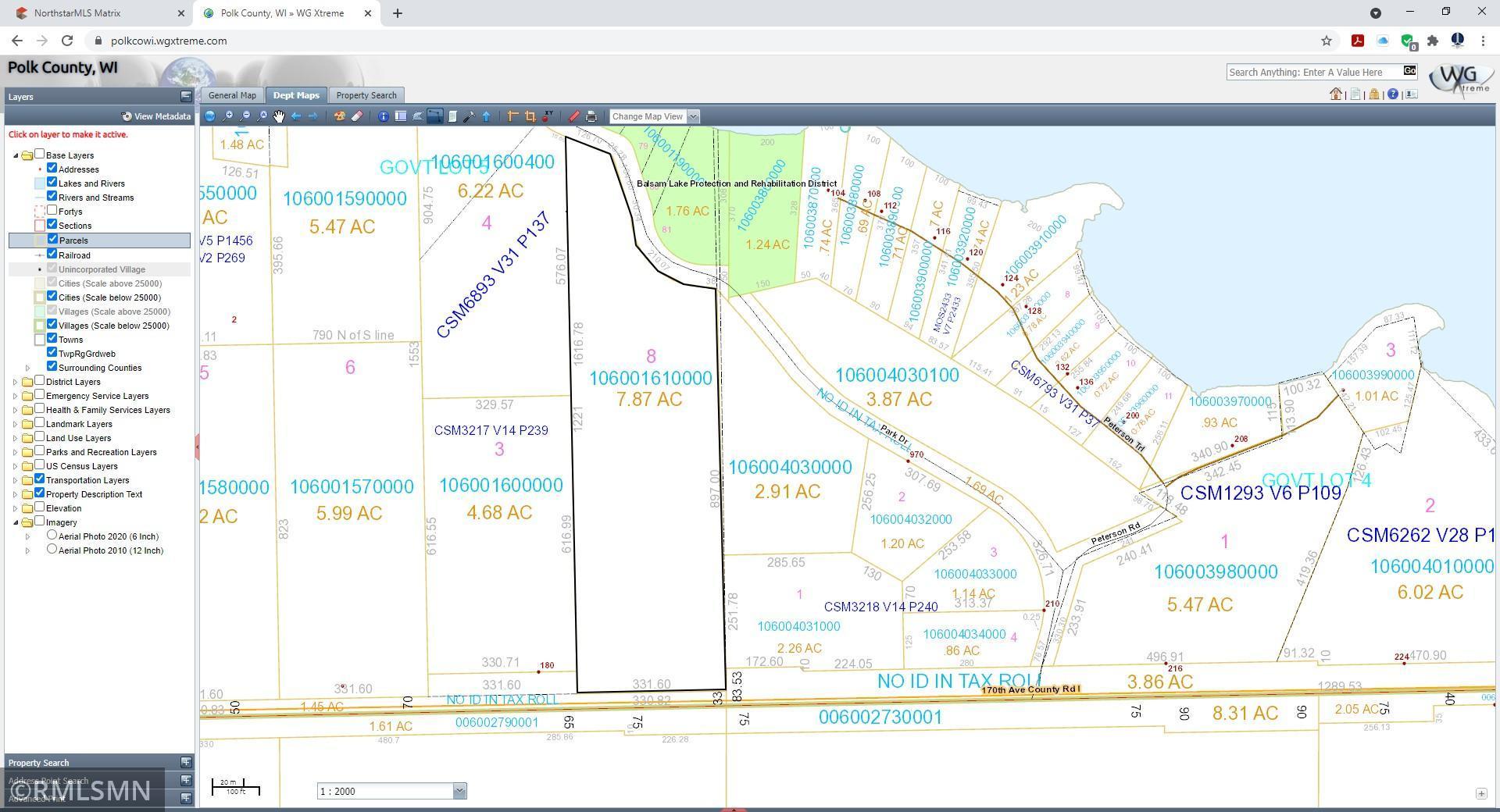This screenshot has height=812, width=1500.
Task: Uncheck the Towns layer
Action: (x=52, y=338)
